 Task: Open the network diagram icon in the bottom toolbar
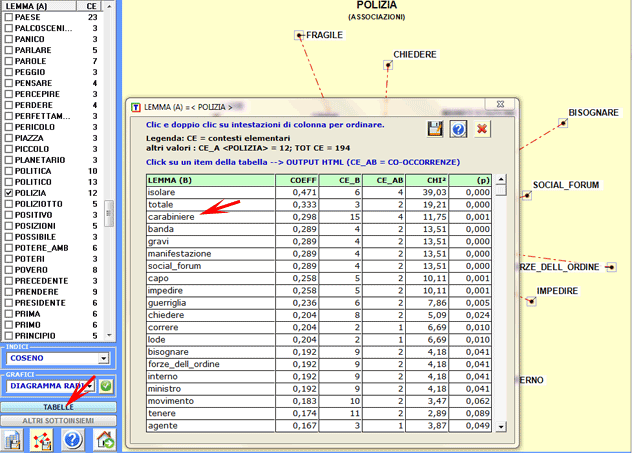(42, 440)
